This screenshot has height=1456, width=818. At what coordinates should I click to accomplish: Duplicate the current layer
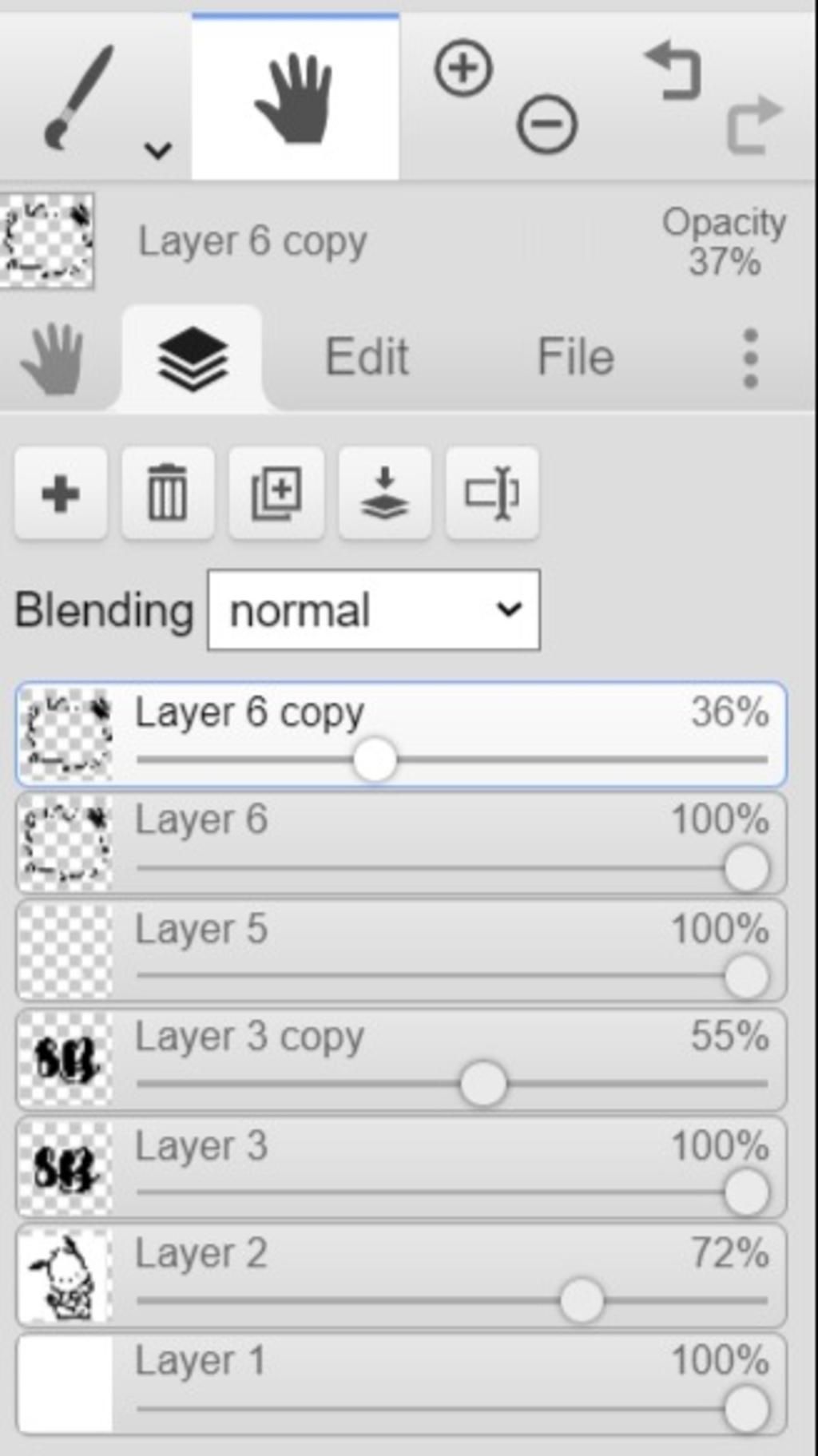coord(276,494)
